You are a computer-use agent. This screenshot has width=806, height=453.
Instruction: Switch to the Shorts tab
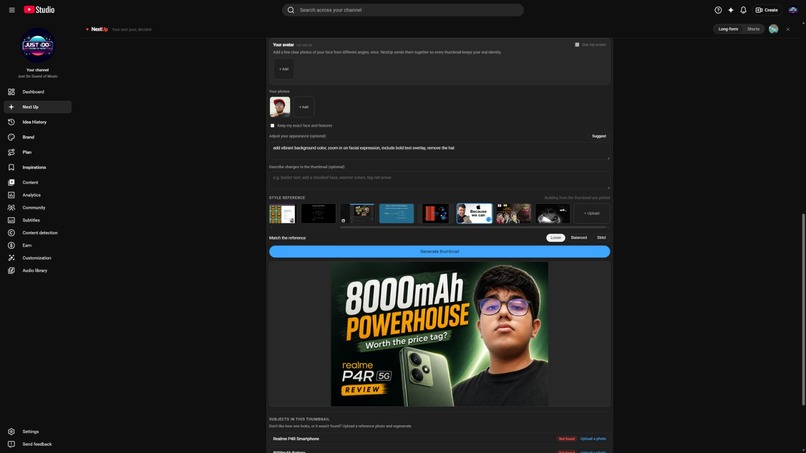click(753, 29)
